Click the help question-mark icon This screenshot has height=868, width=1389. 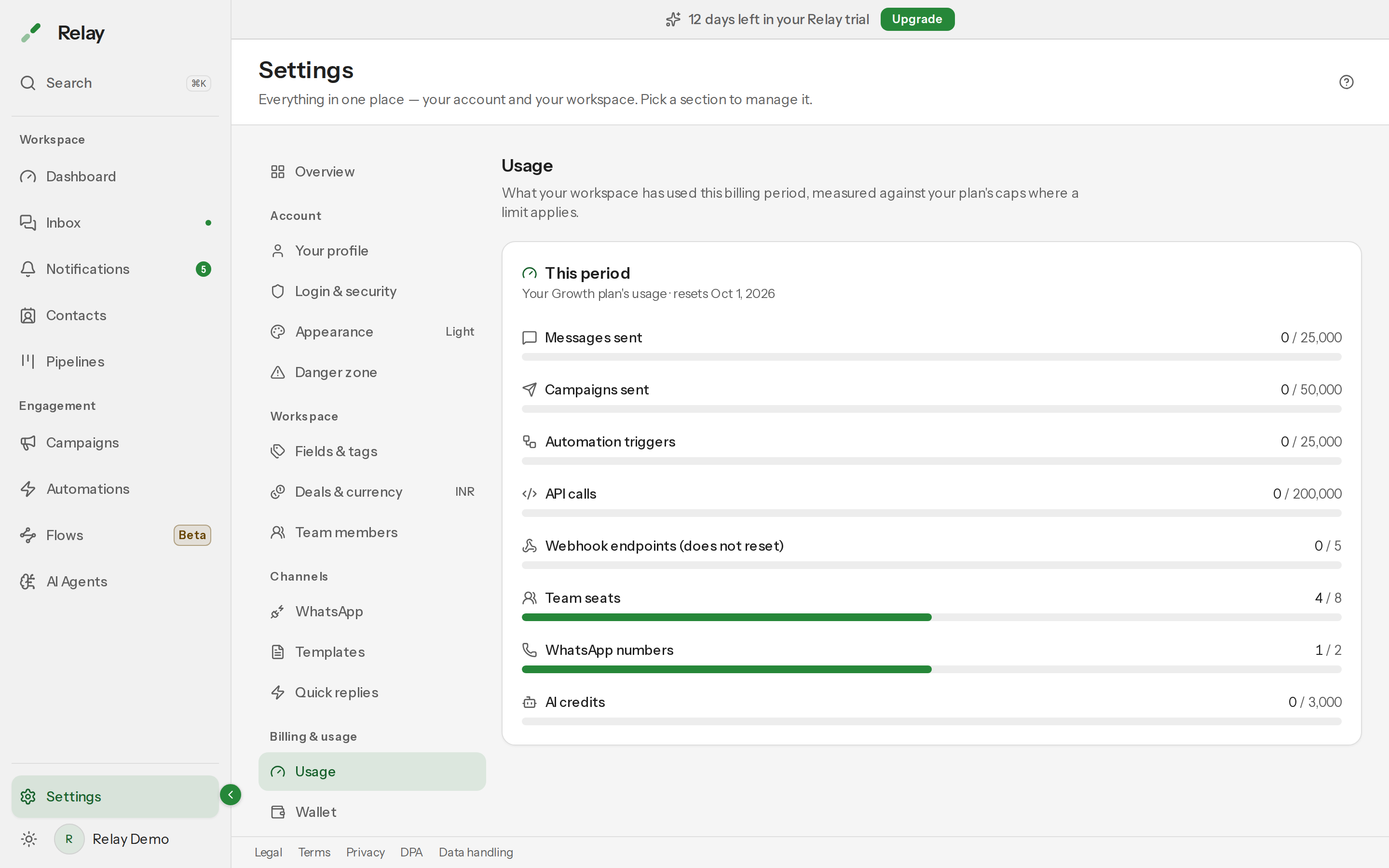pyautogui.click(x=1346, y=82)
